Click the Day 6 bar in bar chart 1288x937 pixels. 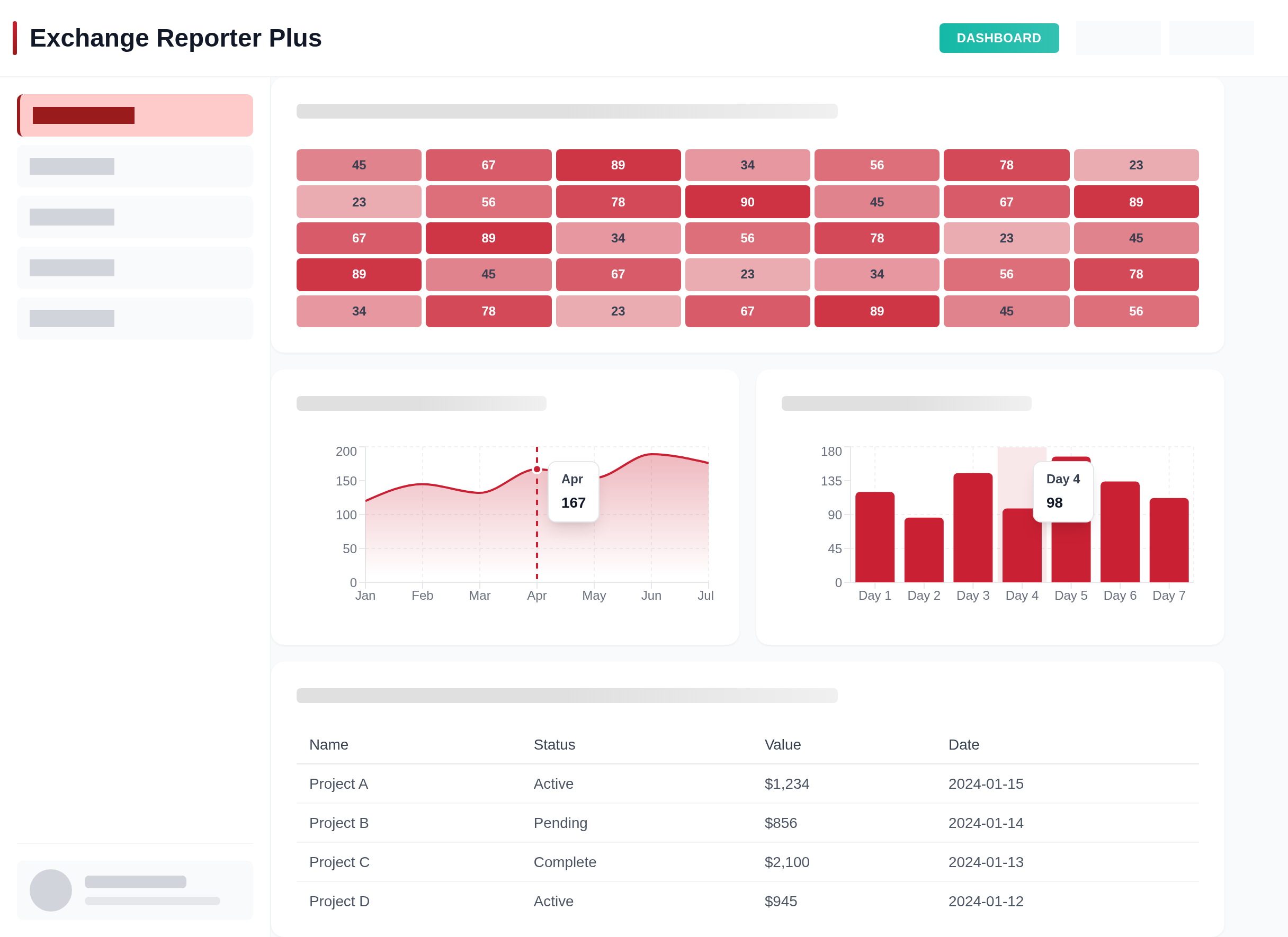point(1120,532)
